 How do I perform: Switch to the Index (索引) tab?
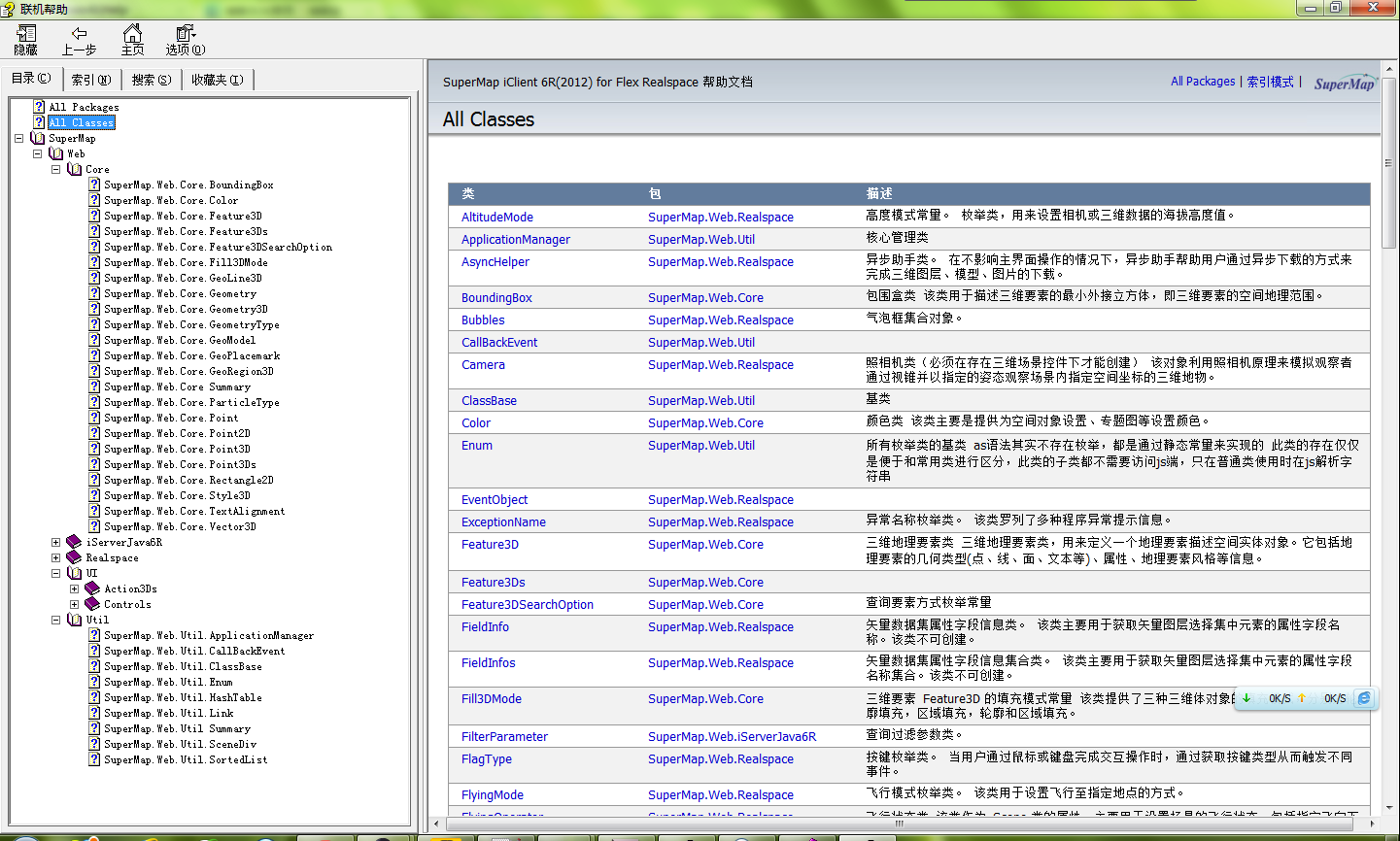point(90,80)
